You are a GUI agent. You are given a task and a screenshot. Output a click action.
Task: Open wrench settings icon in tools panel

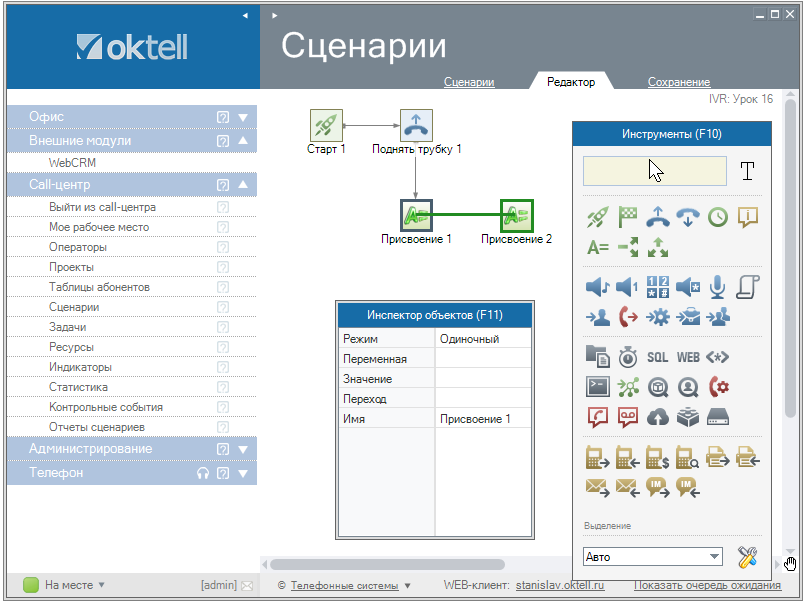click(x=747, y=557)
